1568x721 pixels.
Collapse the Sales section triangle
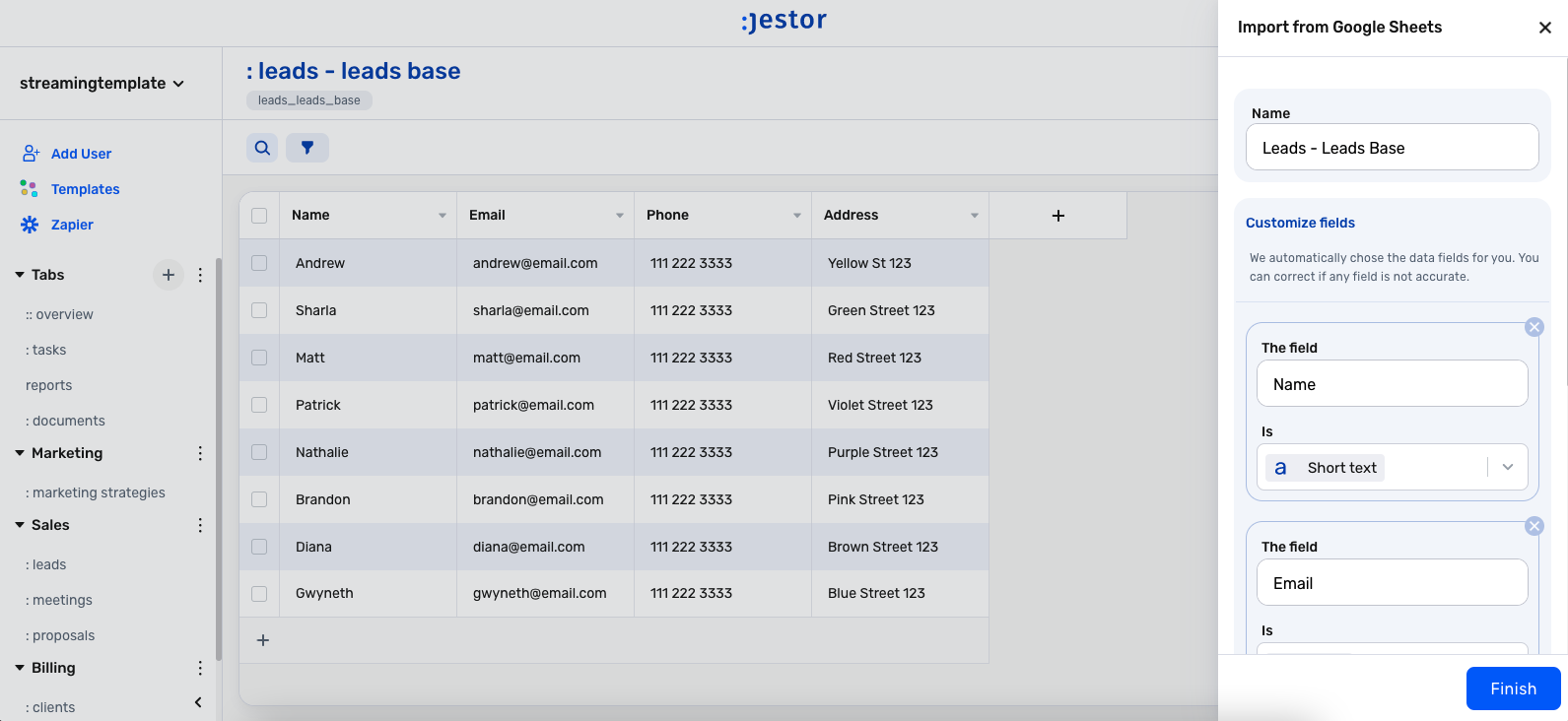pos(20,525)
